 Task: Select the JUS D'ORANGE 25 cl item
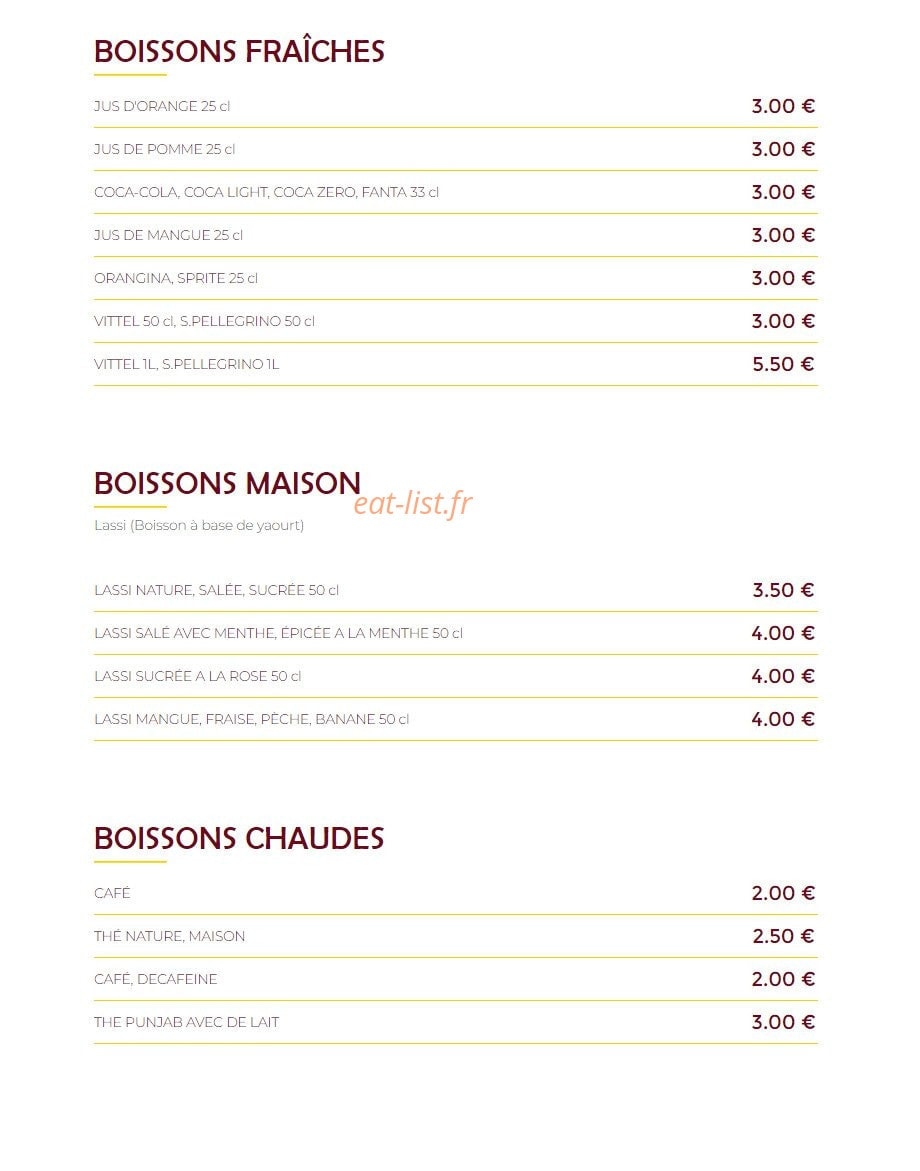point(162,106)
